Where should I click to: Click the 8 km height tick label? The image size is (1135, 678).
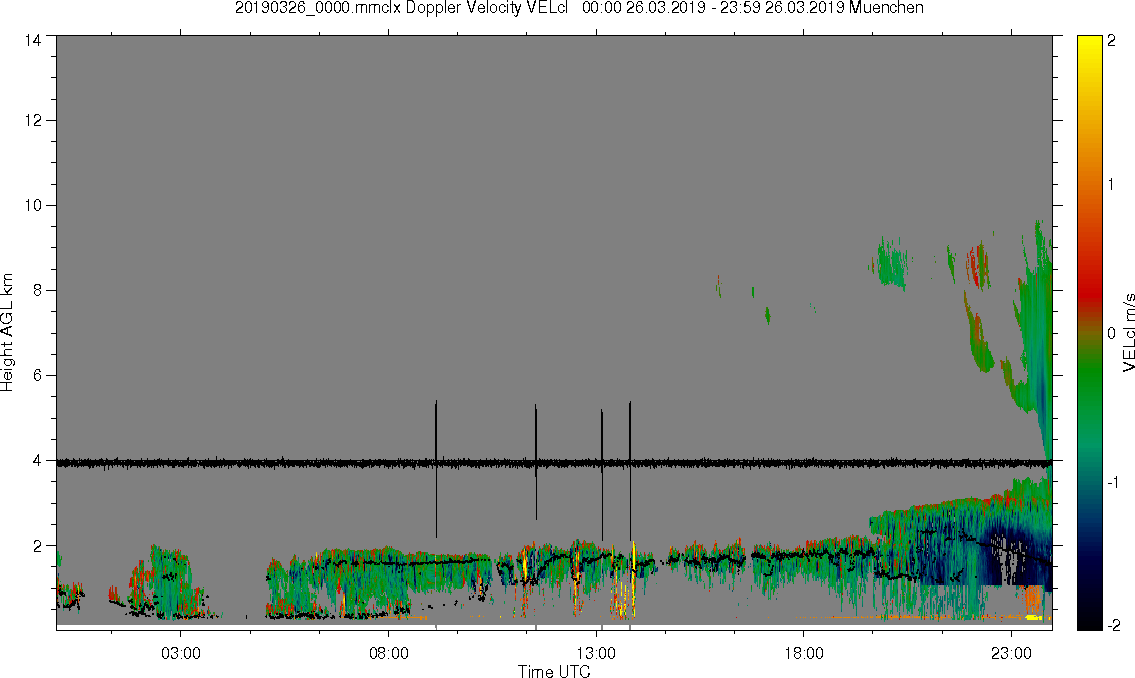coord(38,290)
